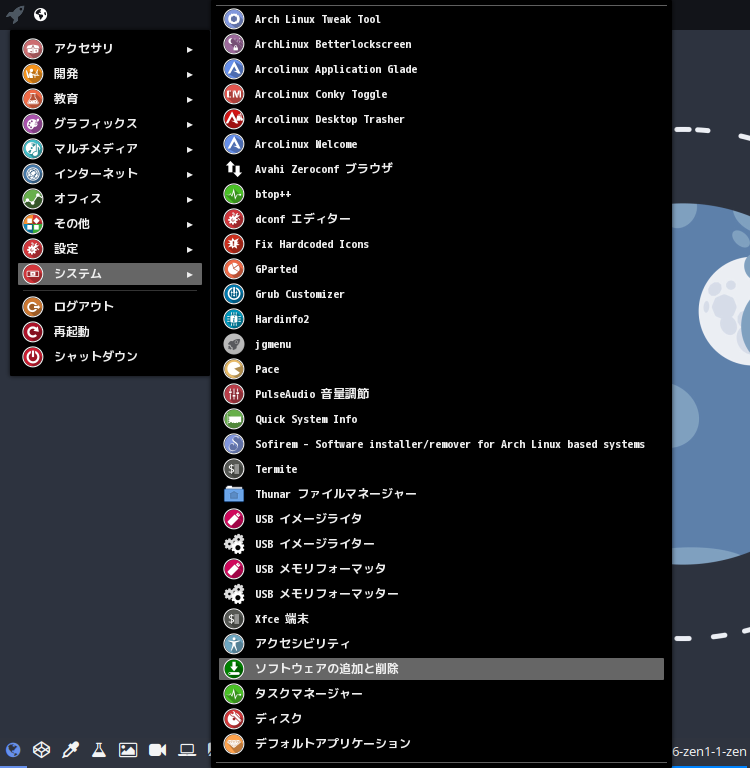Screen dimensions: 750x768
Task: Expand the 教育 submenu arrow
Action: coord(190,99)
